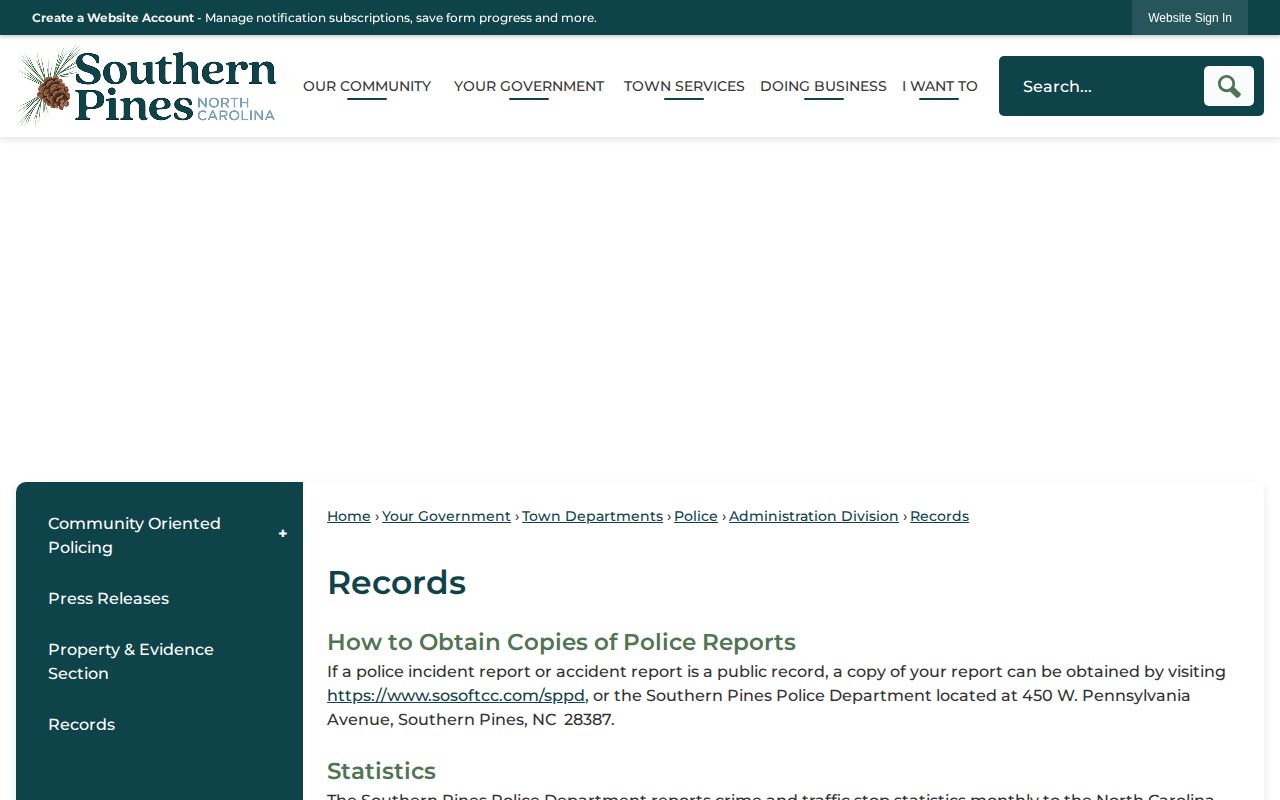
Task: Open the Your Government menu
Action: (529, 86)
